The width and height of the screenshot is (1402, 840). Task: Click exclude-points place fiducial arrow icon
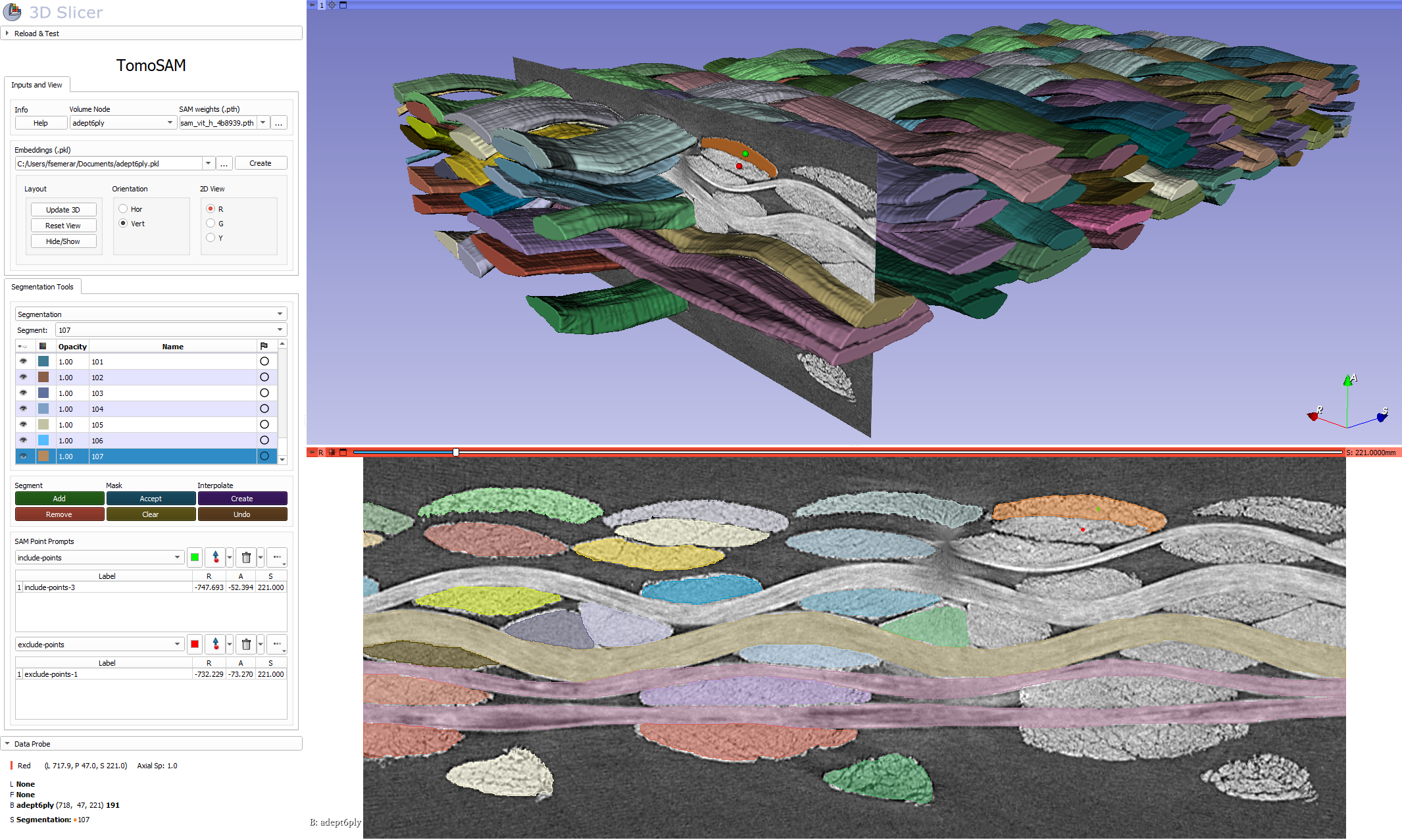(x=215, y=644)
